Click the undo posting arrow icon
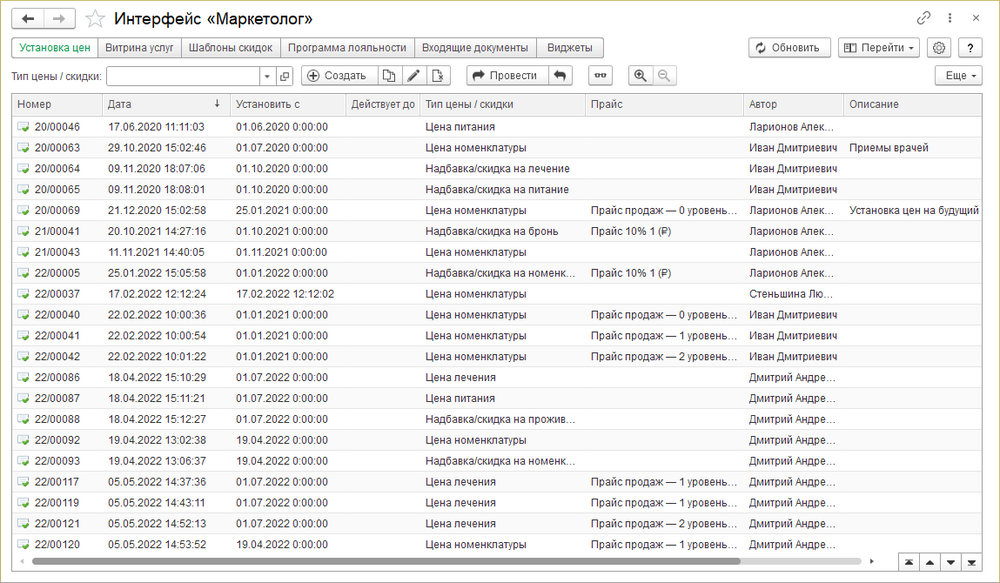Image resolution: width=1000 pixels, height=583 pixels. (x=560, y=76)
